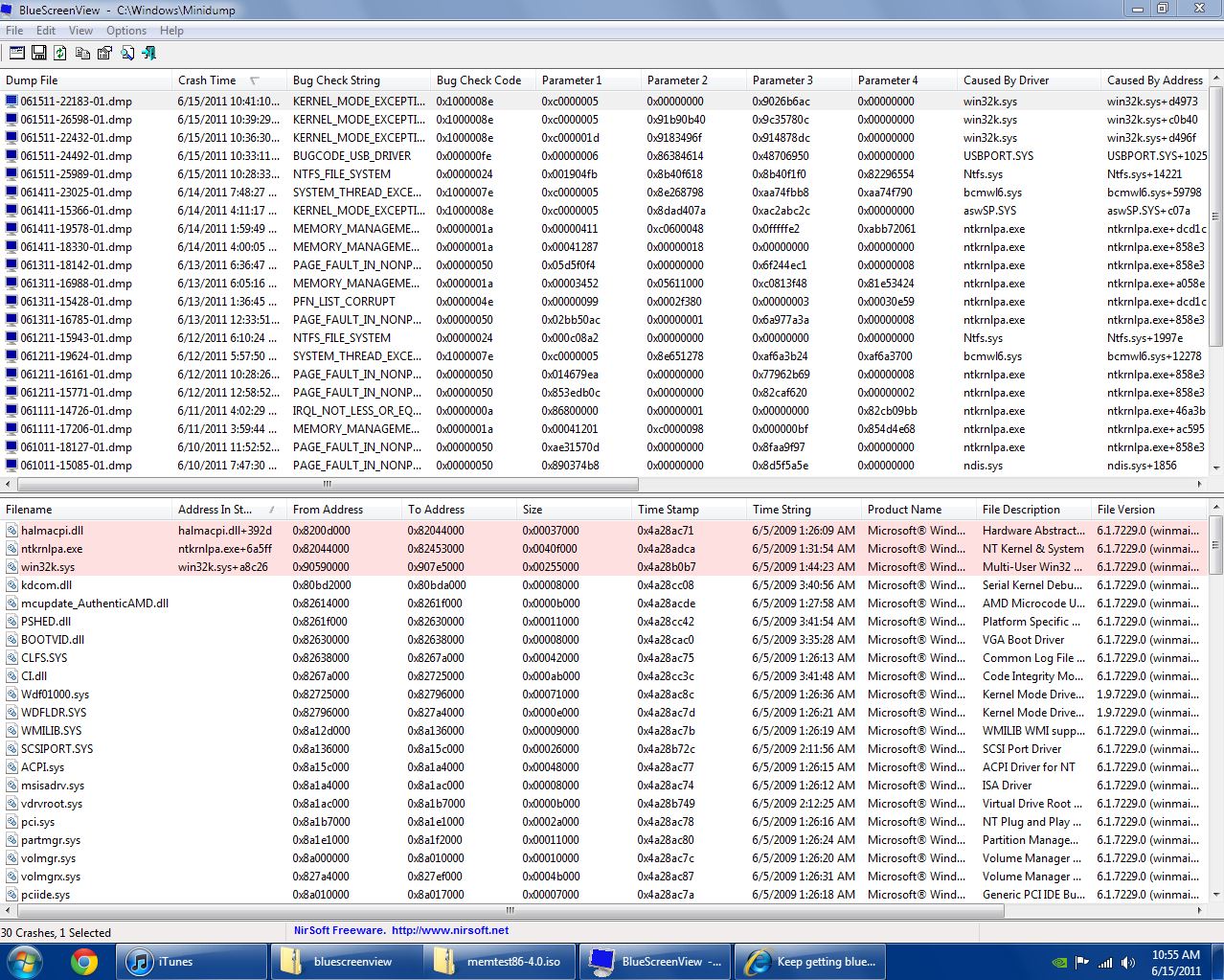Launch Google Chrome from the taskbar
Screen dimensions: 1224x980
click(84, 961)
